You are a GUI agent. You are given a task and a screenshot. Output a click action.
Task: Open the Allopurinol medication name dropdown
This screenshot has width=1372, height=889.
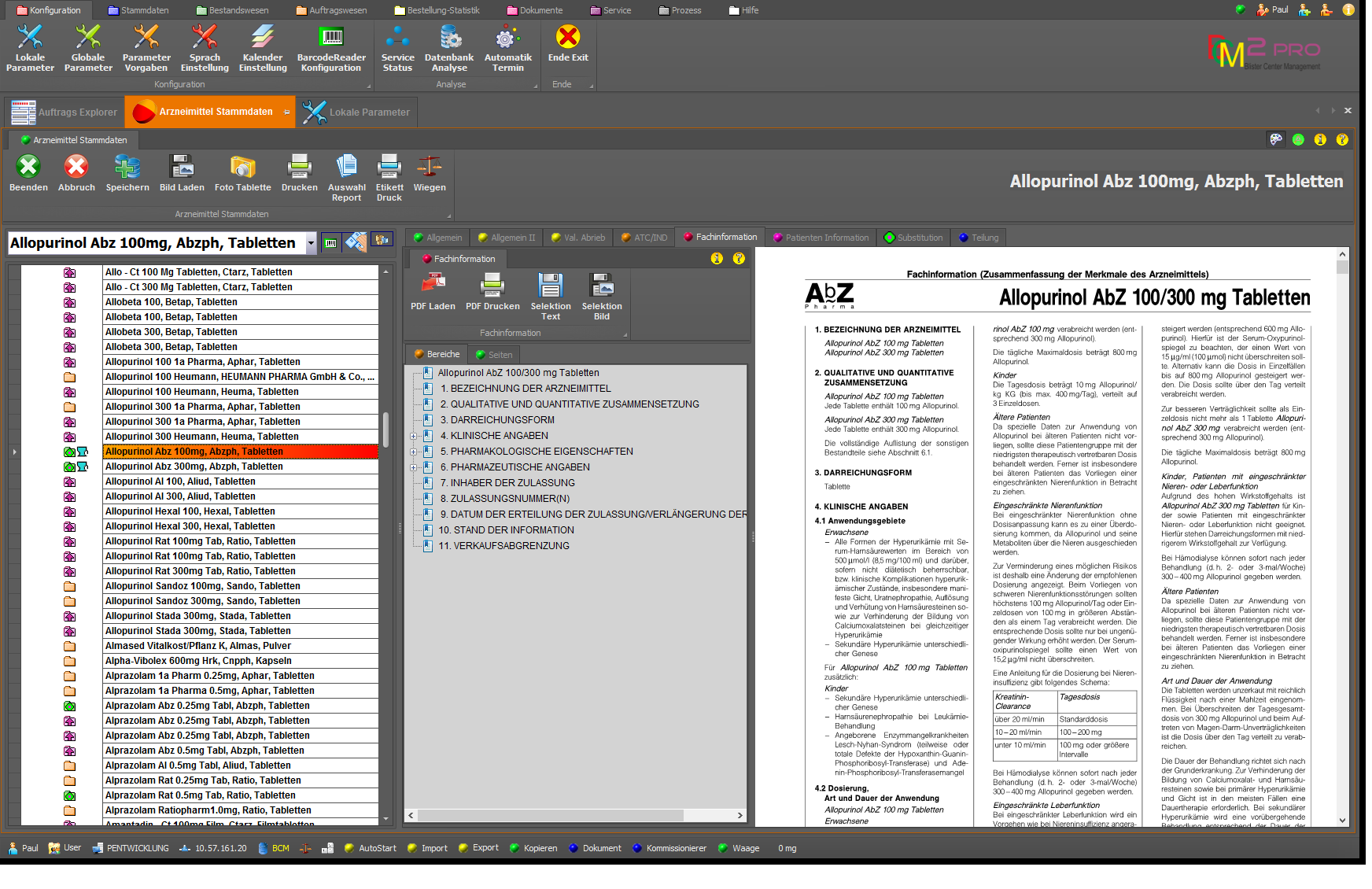pos(311,243)
